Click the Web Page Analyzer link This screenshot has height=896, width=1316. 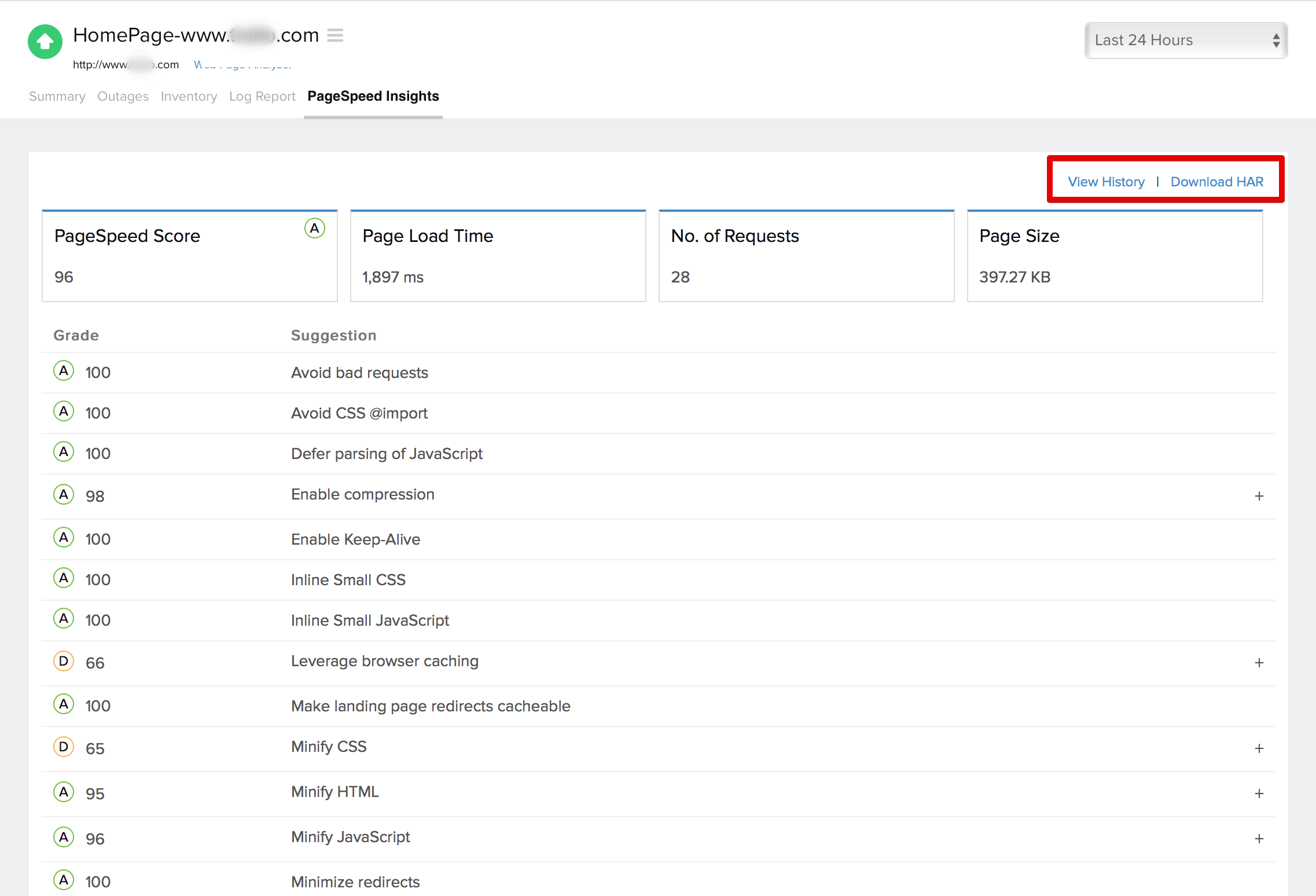point(244,64)
